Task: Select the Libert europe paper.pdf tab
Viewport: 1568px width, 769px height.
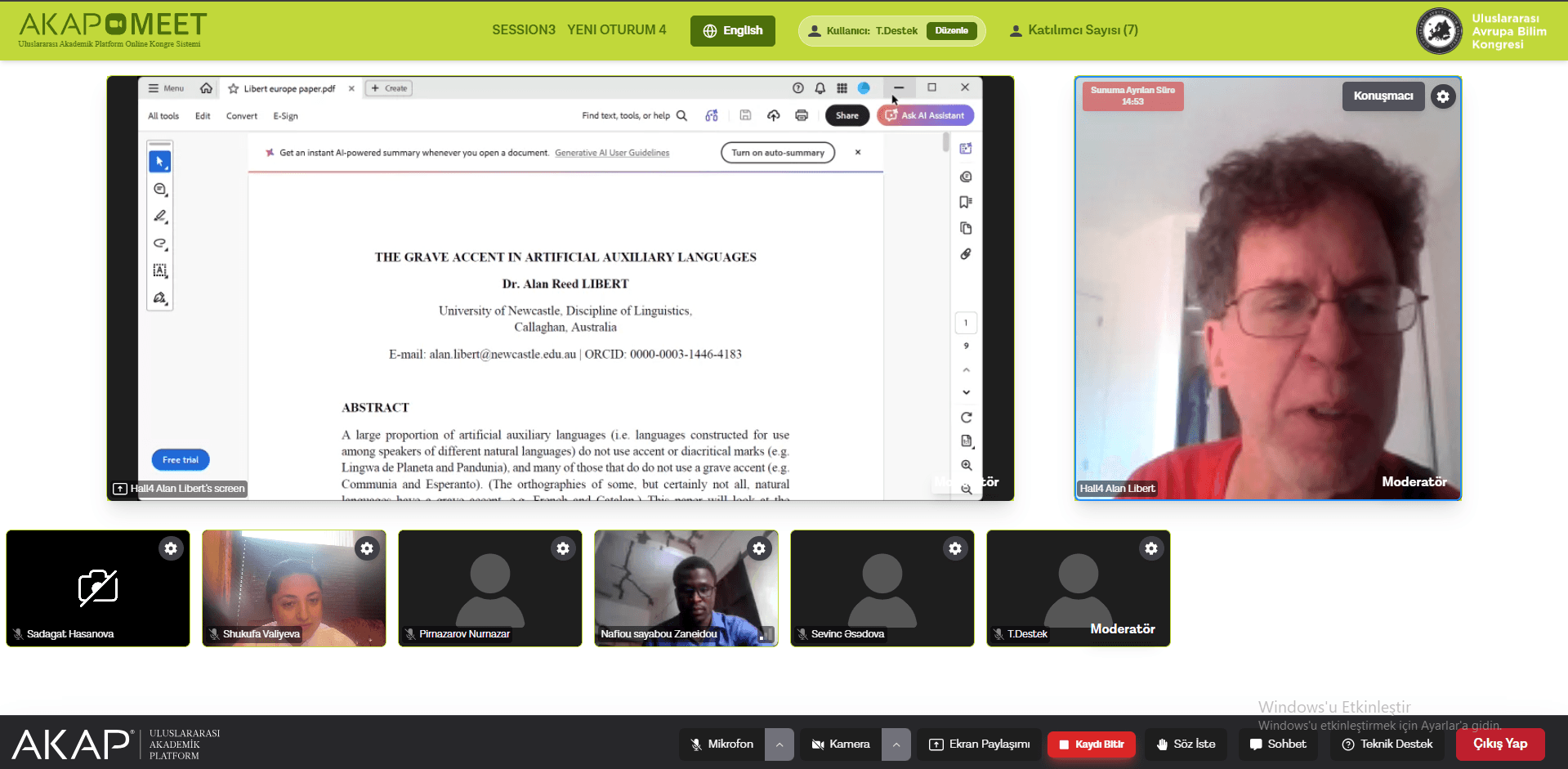Action: tap(289, 88)
